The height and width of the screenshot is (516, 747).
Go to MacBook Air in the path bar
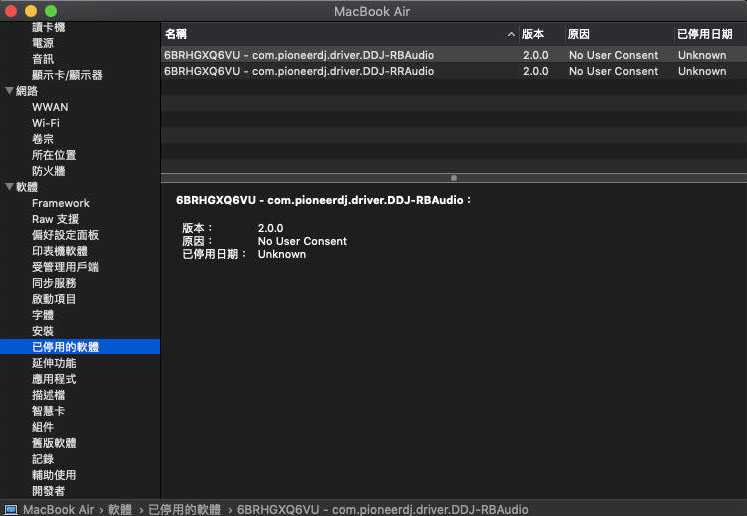[x=58, y=509]
